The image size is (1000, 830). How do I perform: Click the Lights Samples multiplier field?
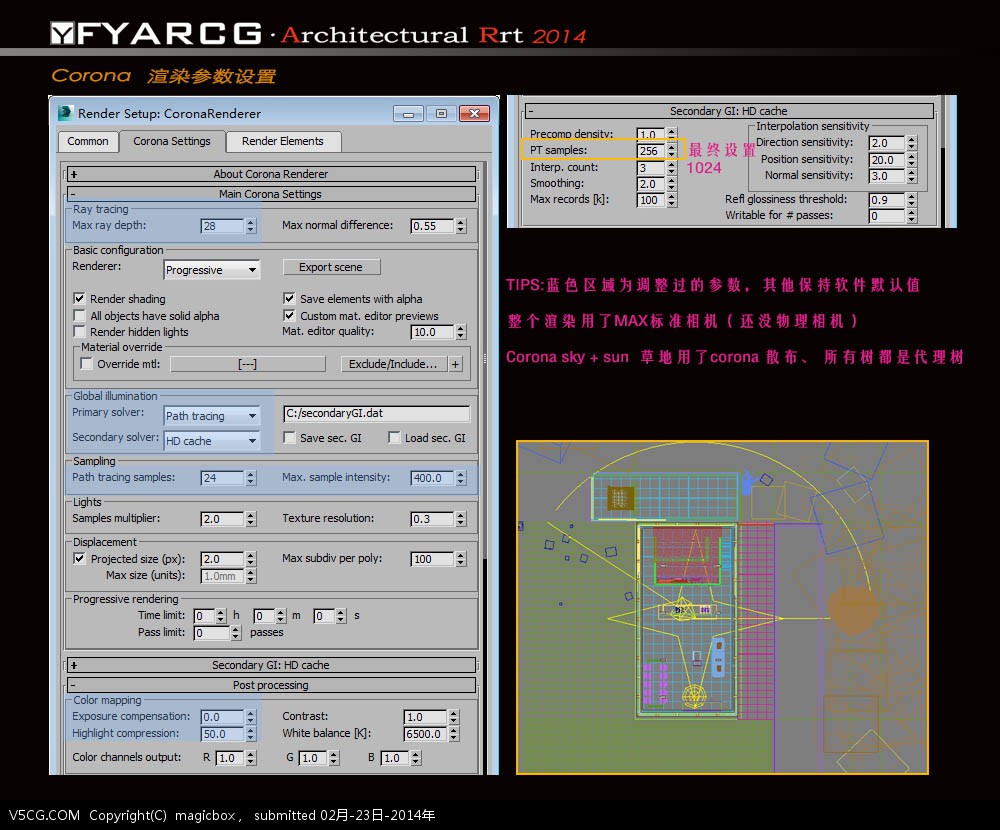(223, 519)
